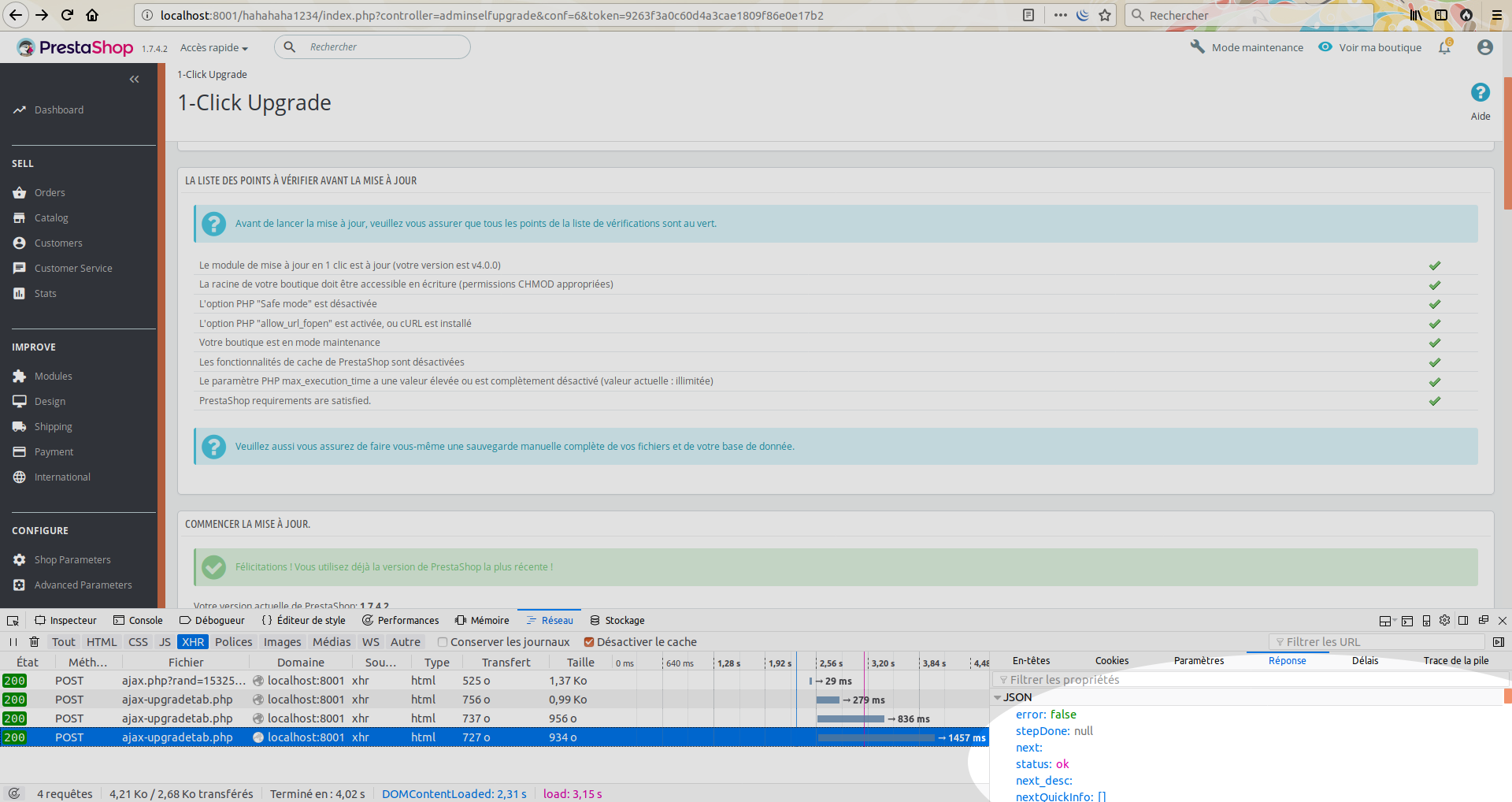Open the Paramètres details tab
This screenshot has height=802, width=1512.
tap(1199, 661)
